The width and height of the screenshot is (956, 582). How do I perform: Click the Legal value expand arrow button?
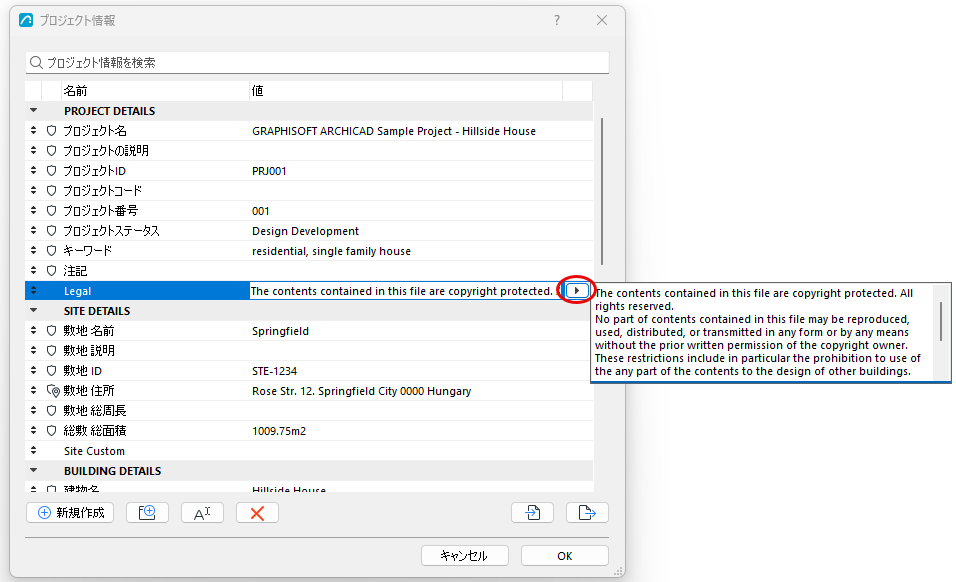point(577,291)
